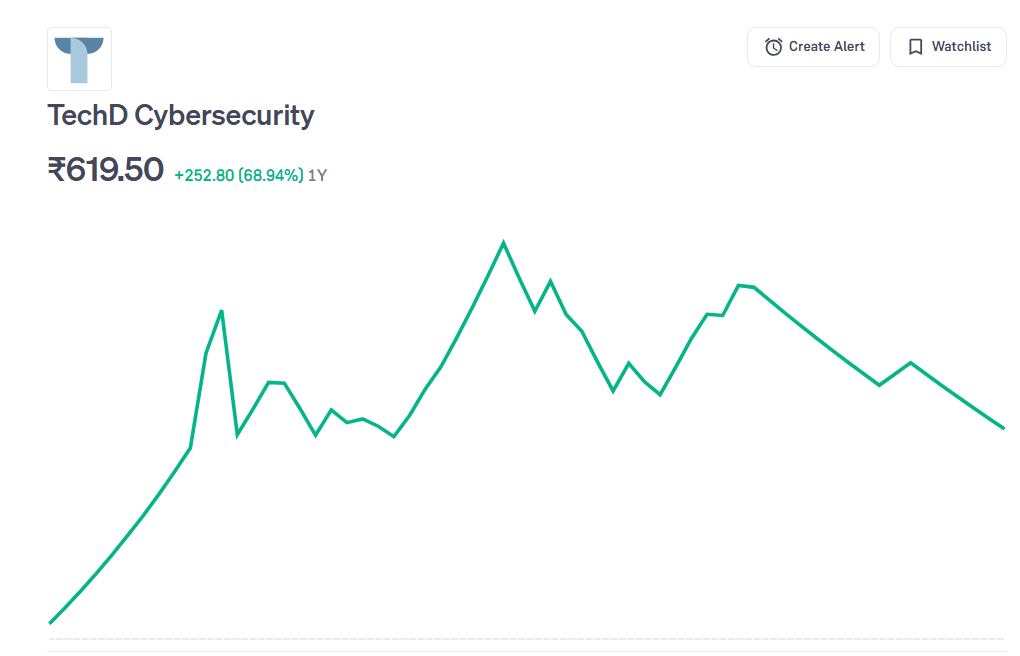The height and width of the screenshot is (656, 1020).
Task: Click the first sharp spike peak on the chart
Action: tap(221, 311)
